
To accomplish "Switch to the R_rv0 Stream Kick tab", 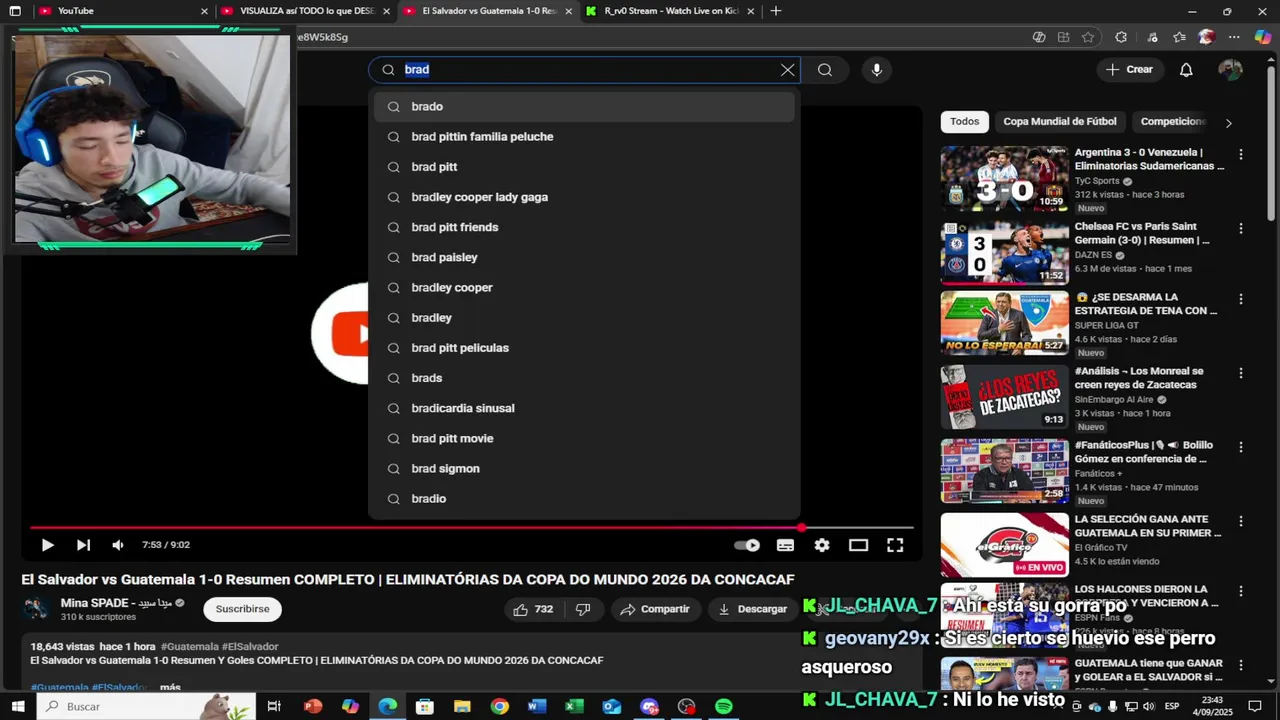I will [x=670, y=11].
